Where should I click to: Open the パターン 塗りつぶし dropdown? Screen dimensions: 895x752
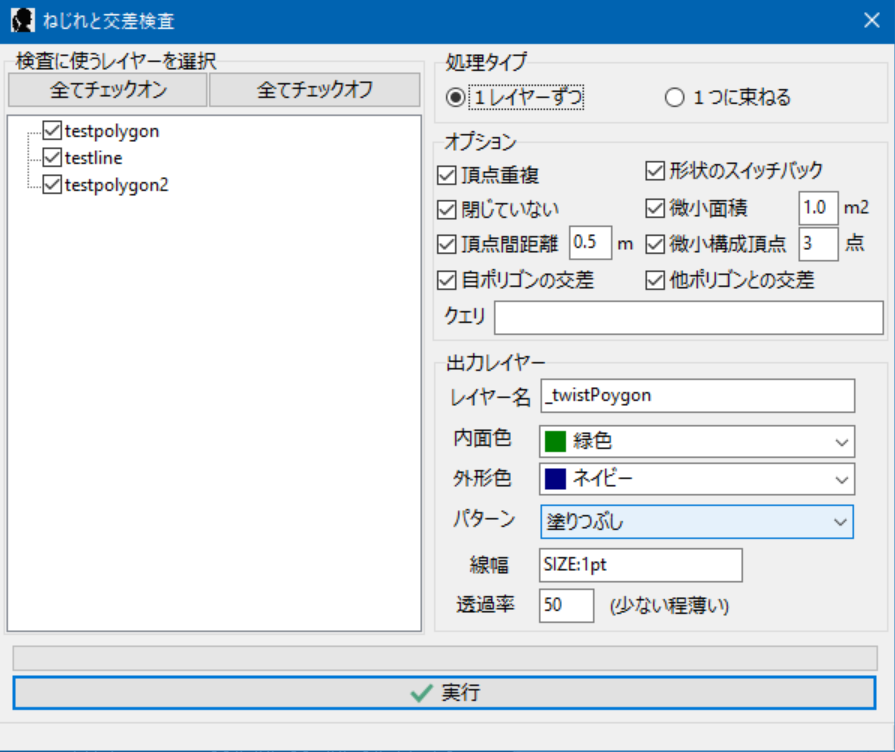click(x=697, y=521)
